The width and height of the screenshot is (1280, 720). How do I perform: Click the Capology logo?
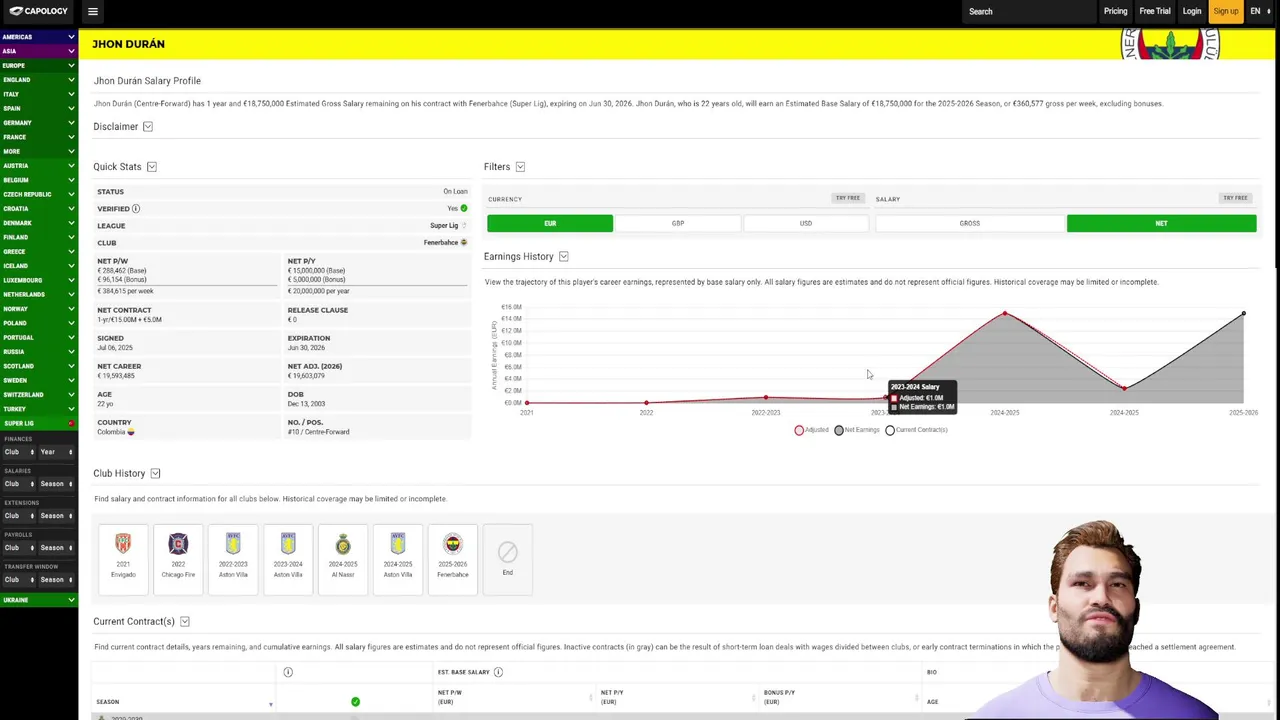[x=39, y=11]
